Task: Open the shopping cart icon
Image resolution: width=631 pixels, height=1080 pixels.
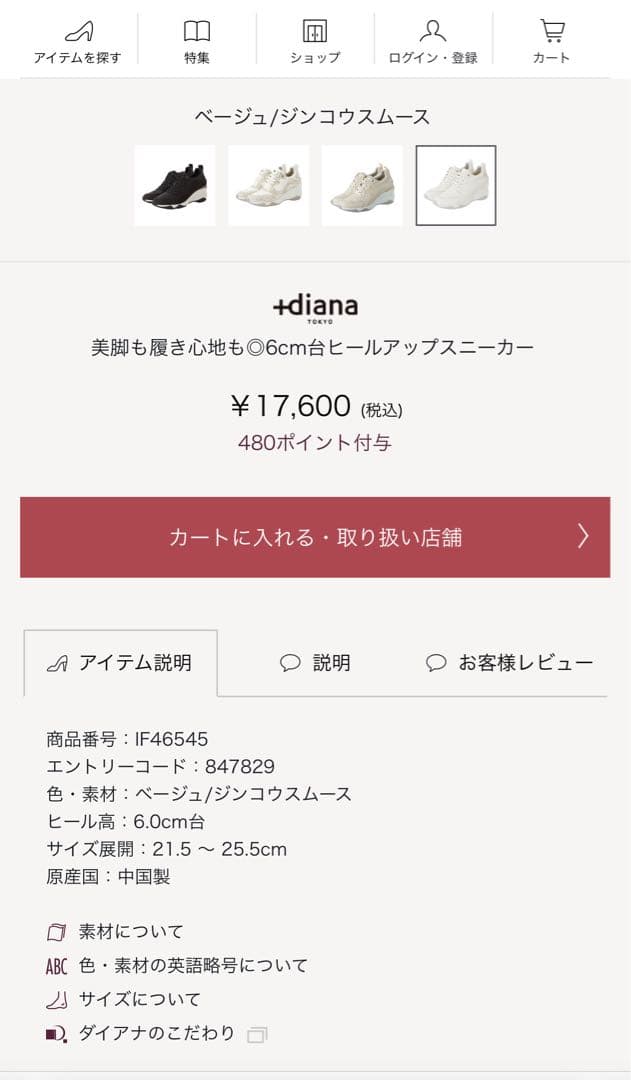Action: click(551, 31)
